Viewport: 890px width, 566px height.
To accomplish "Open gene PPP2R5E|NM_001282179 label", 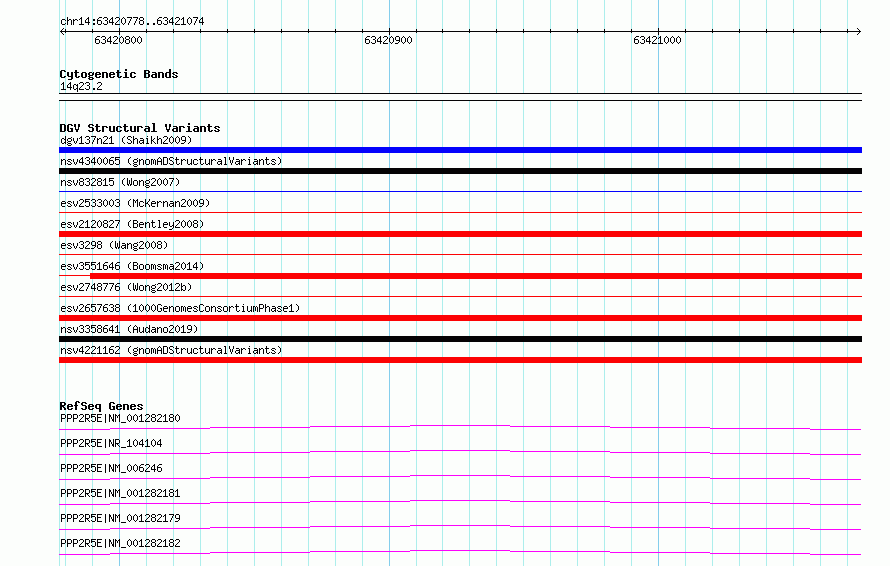I will point(120,518).
